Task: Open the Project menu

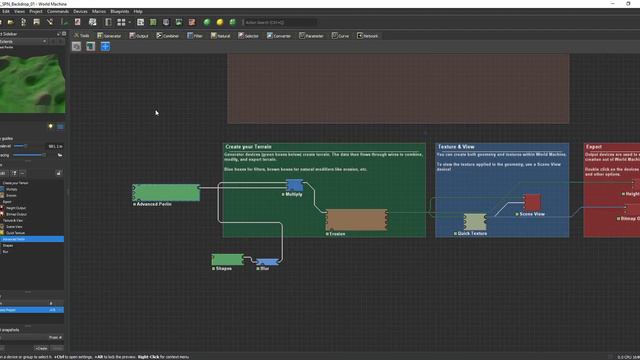Action: [36, 11]
